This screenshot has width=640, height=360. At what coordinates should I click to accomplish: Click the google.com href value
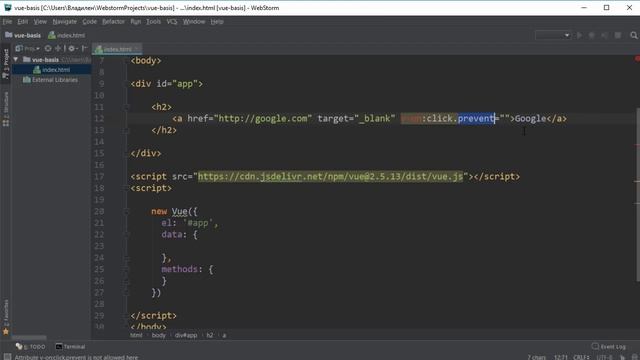pyautogui.click(x=263, y=119)
